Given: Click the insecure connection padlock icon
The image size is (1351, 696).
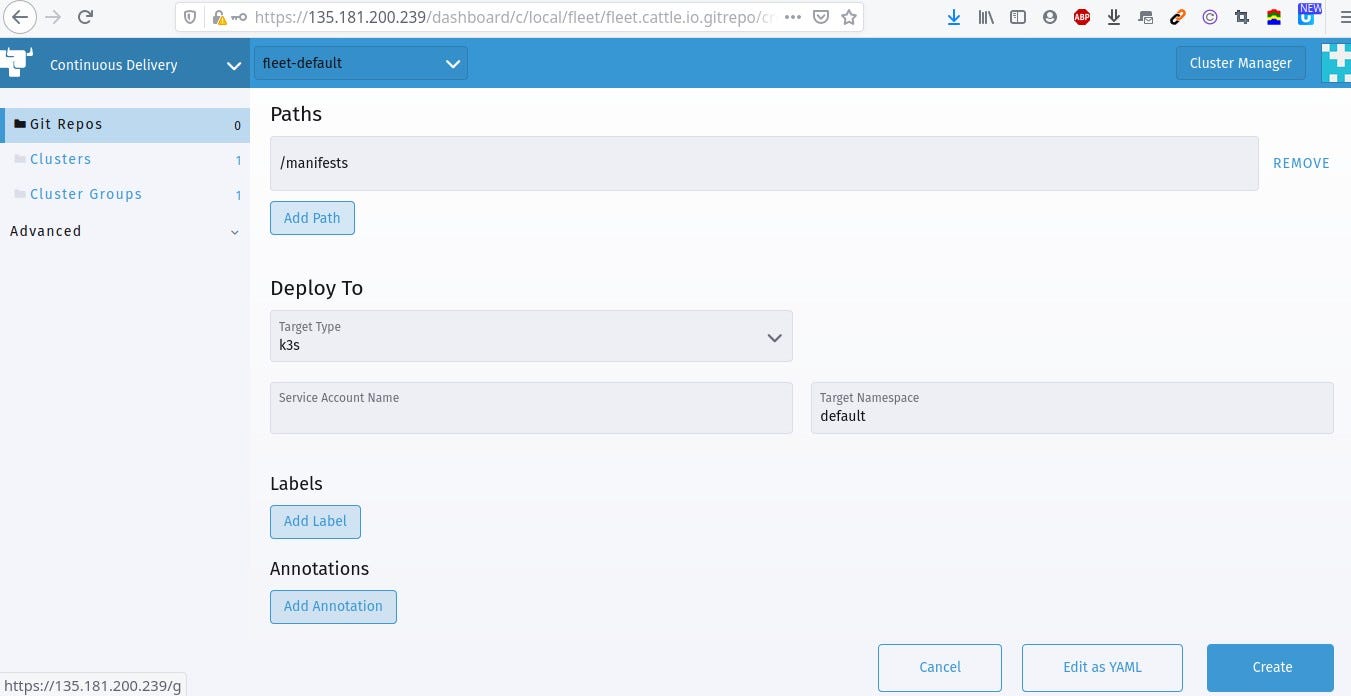Looking at the screenshot, I should [219, 17].
